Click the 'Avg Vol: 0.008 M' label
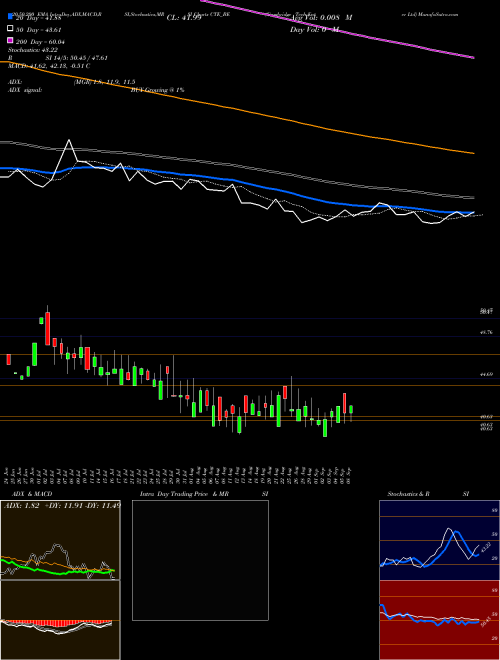Screen dimensions: 500x660 (x=322, y=18)
